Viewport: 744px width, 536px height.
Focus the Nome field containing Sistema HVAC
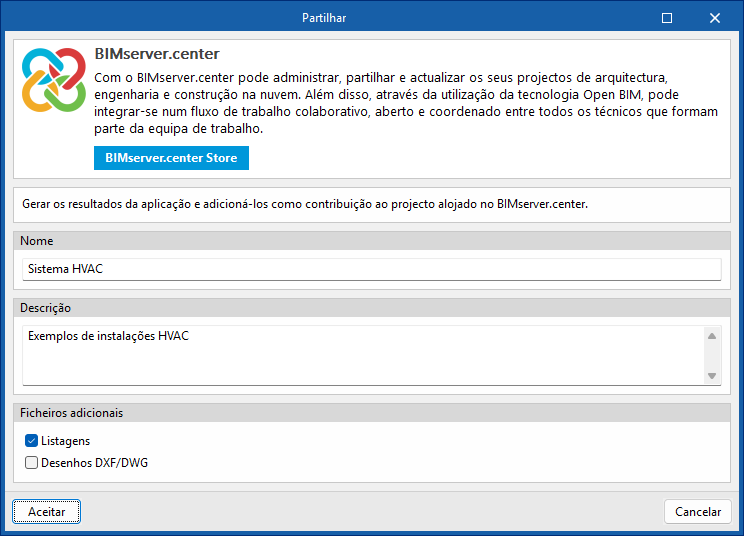click(x=371, y=269)
